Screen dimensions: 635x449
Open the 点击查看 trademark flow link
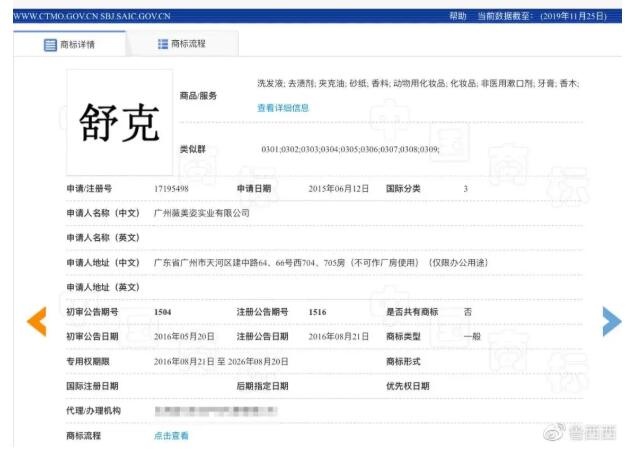click(171, 435)
